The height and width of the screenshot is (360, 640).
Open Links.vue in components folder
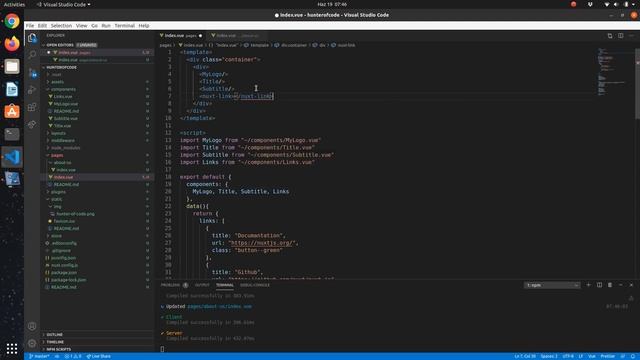(63, 96)
